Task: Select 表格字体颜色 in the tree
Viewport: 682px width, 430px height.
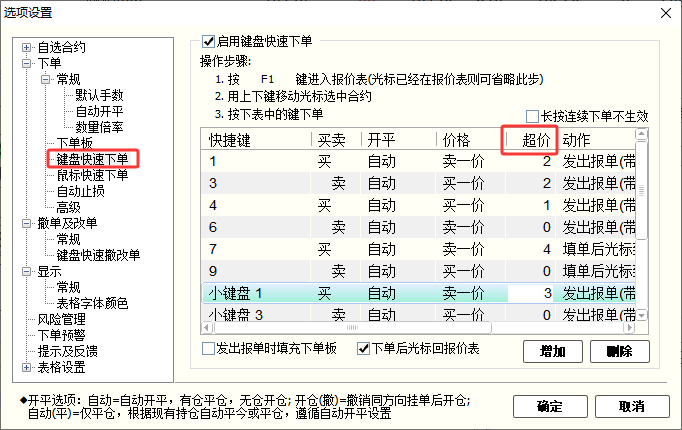Action: click(92, 303)
